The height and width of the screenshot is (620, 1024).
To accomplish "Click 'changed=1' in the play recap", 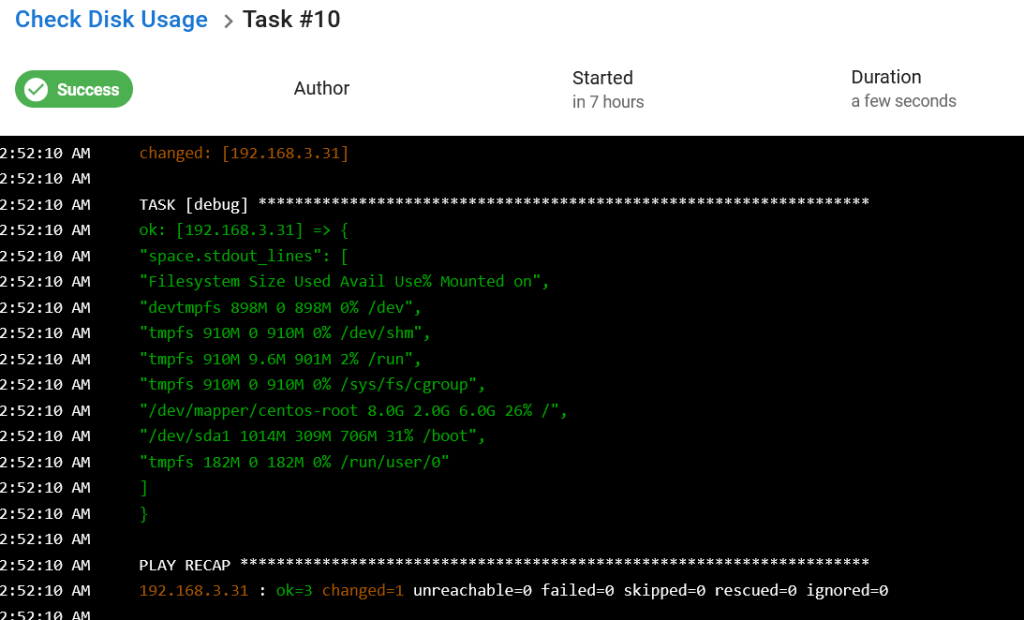I will (362, 591).
